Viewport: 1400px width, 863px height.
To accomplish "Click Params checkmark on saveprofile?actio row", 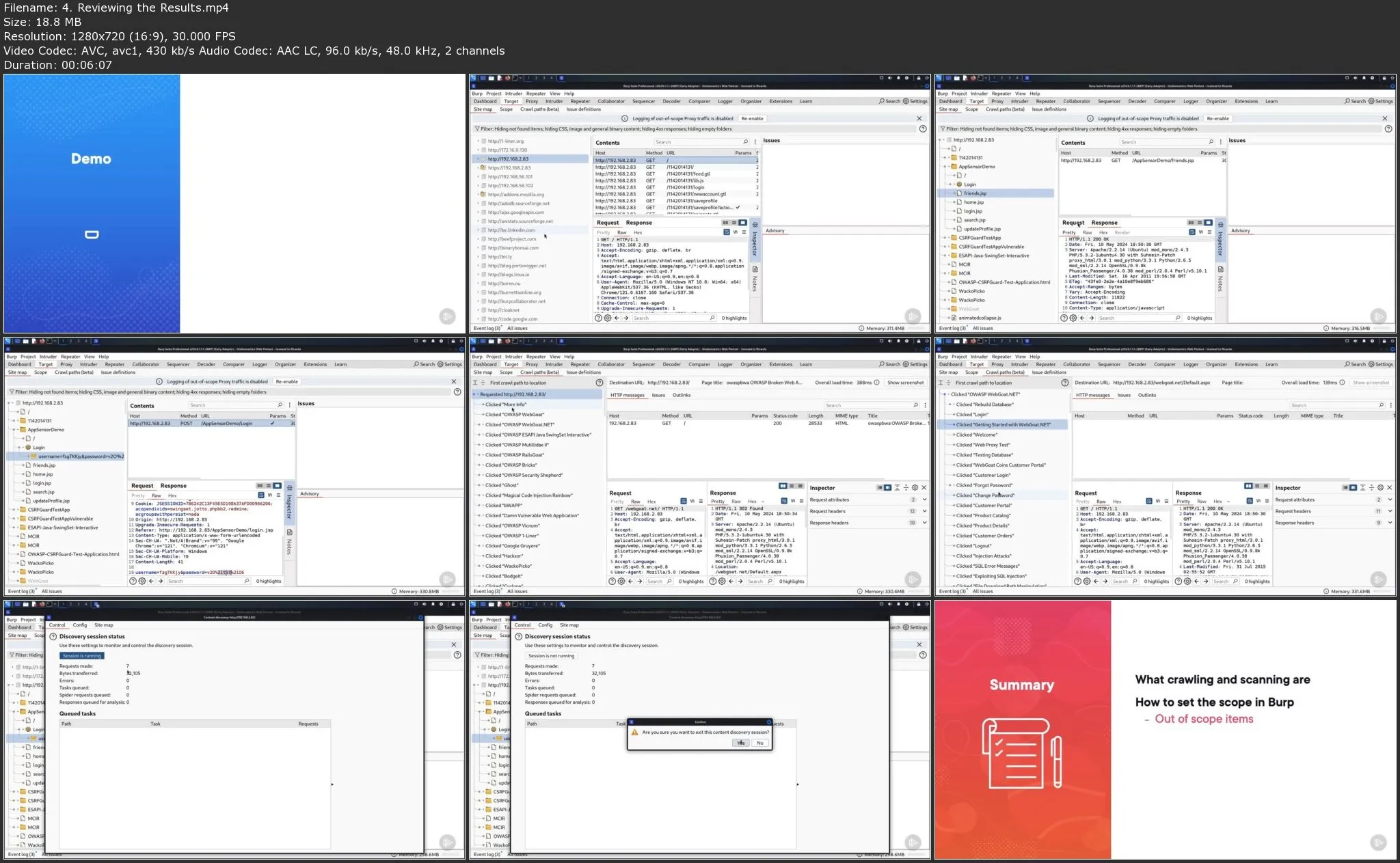I will [x=738, y=208].
